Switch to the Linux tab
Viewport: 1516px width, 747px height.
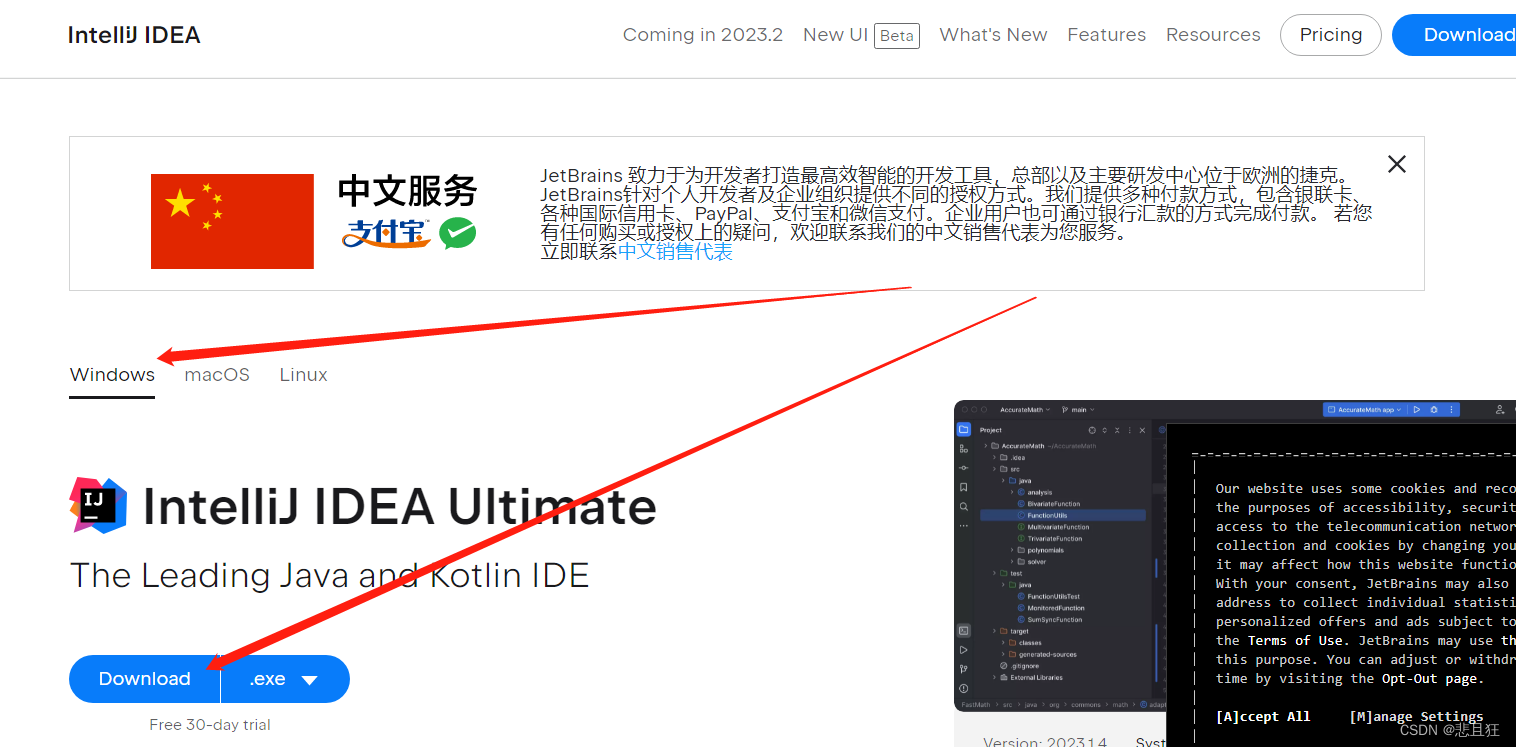tap(303, 375)
